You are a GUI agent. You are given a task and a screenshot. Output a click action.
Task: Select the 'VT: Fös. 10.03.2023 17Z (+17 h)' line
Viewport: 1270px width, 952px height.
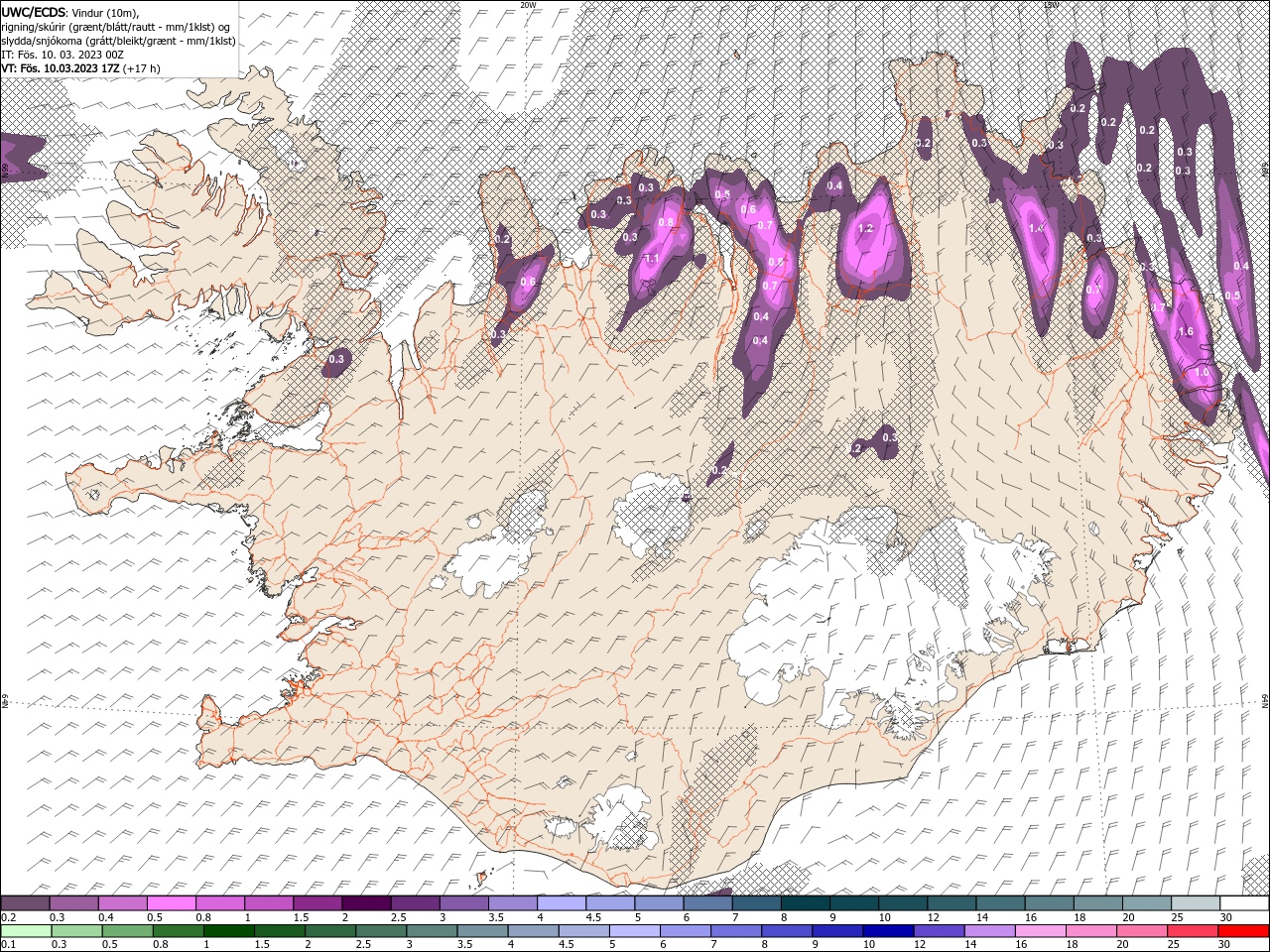(81, 68)
